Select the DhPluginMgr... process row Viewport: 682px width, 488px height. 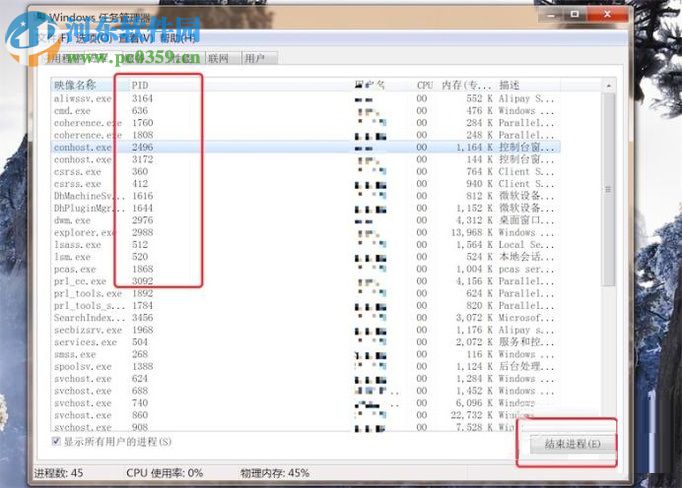[x=305, y=208]
